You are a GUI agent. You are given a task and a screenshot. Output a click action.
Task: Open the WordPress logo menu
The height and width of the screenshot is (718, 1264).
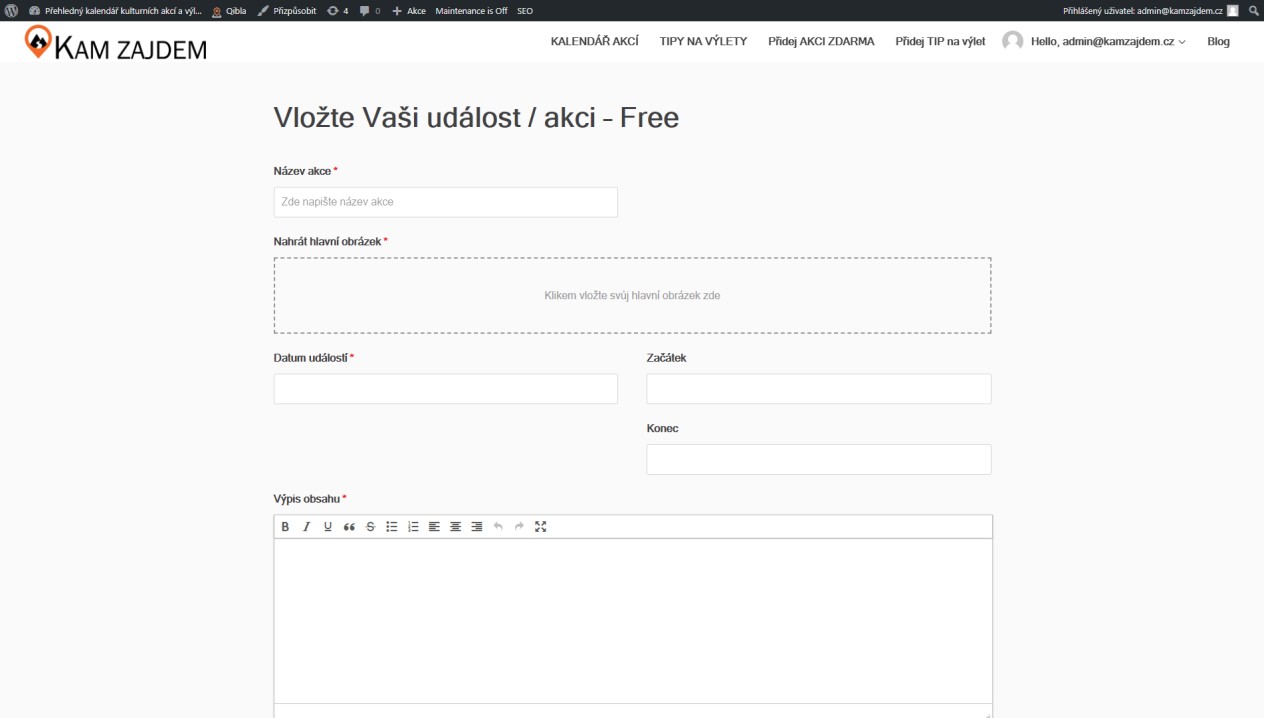point(11,10)
